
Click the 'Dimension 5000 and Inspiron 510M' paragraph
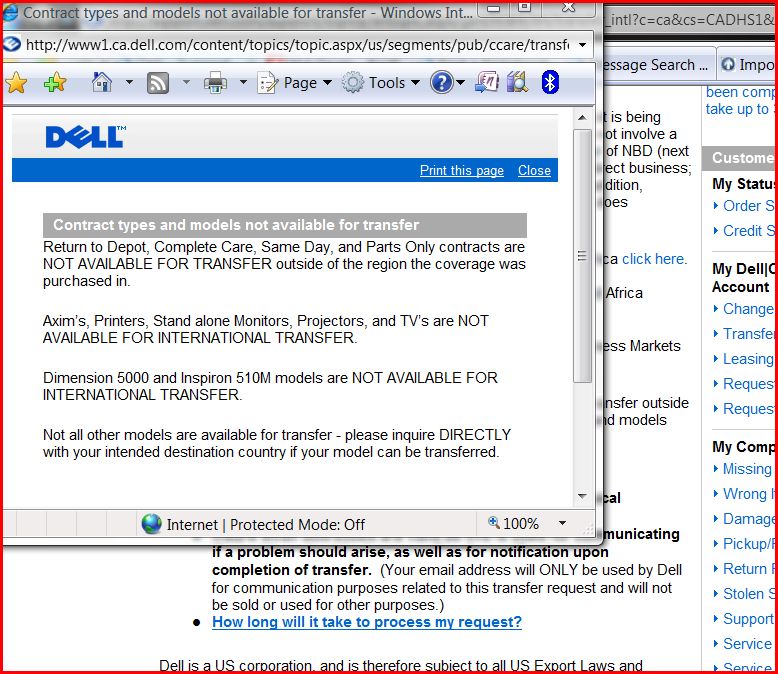(270, 386)
